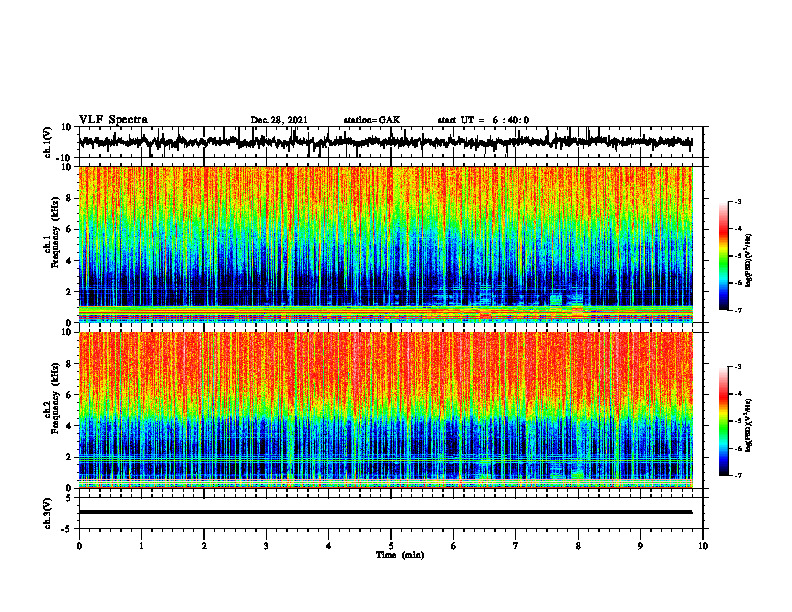Click inside the ch.2 spectrogram panel
This screenshot has width=792, height=612.
click(385, 410)
